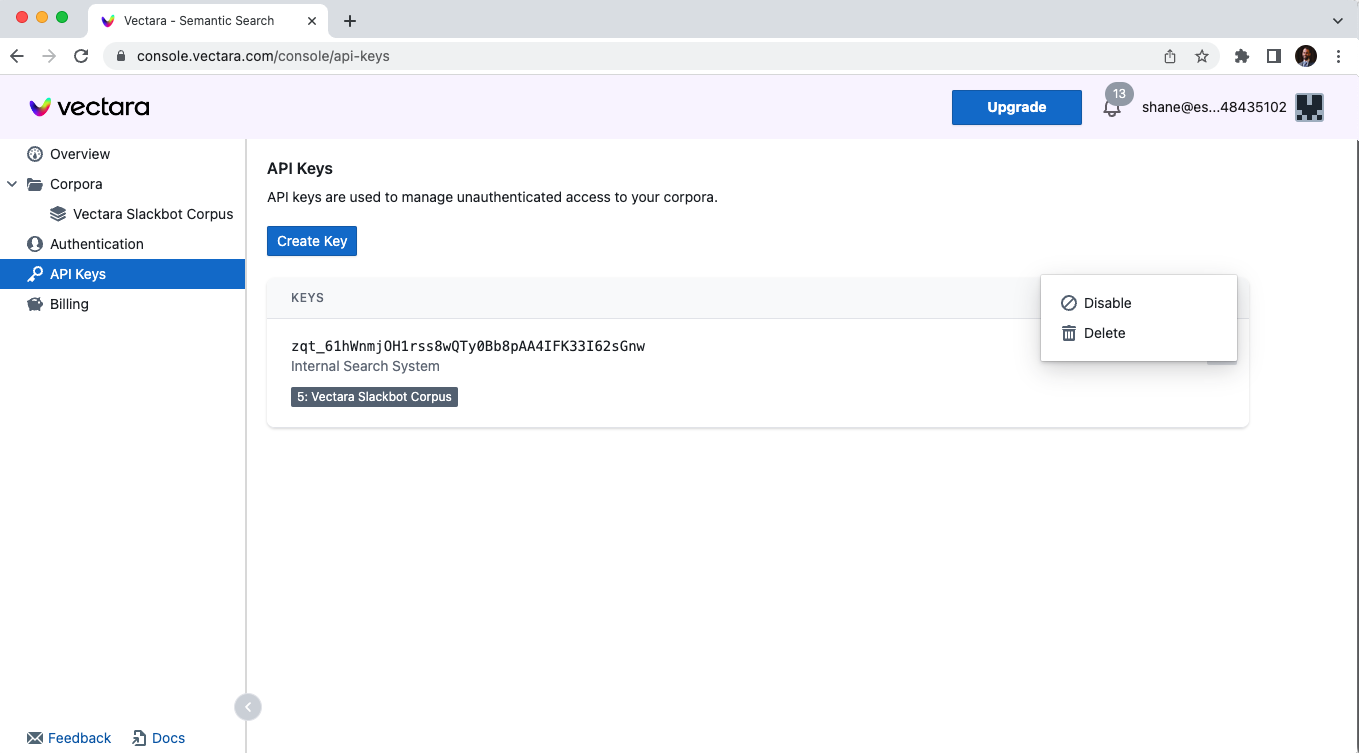Open the browser menu chevron

[1338, 20]
